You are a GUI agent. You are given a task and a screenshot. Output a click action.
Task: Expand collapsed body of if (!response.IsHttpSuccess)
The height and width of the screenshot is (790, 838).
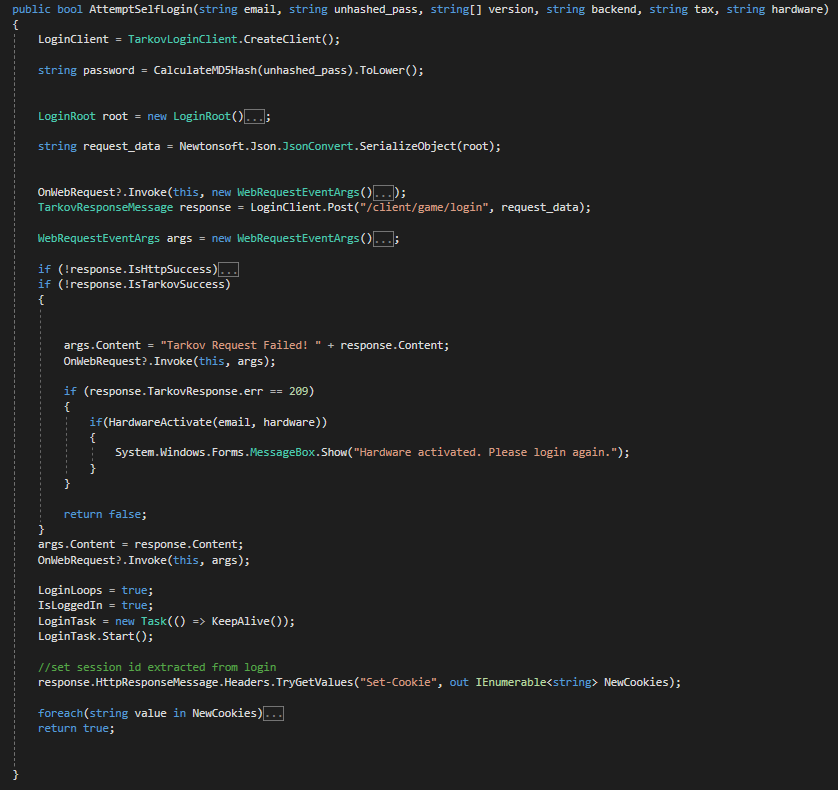(x=229, y=269)
